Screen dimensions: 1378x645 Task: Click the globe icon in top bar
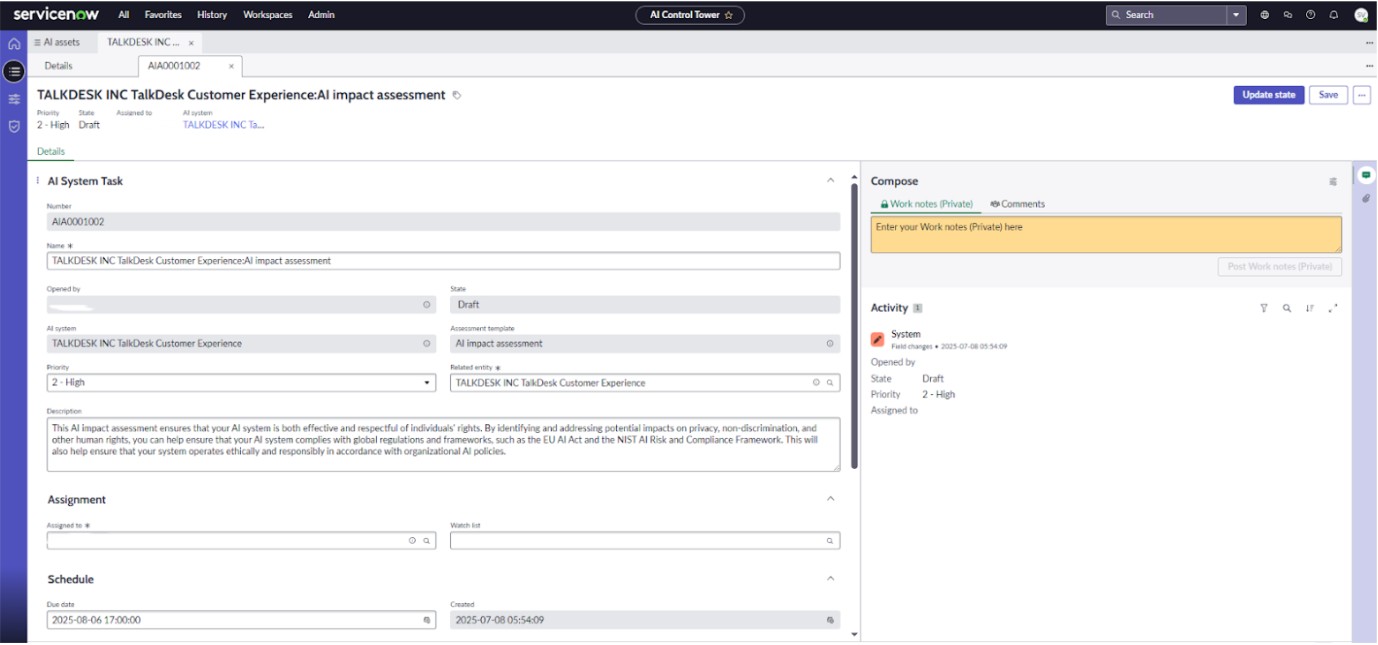[x=1265, y=15]
